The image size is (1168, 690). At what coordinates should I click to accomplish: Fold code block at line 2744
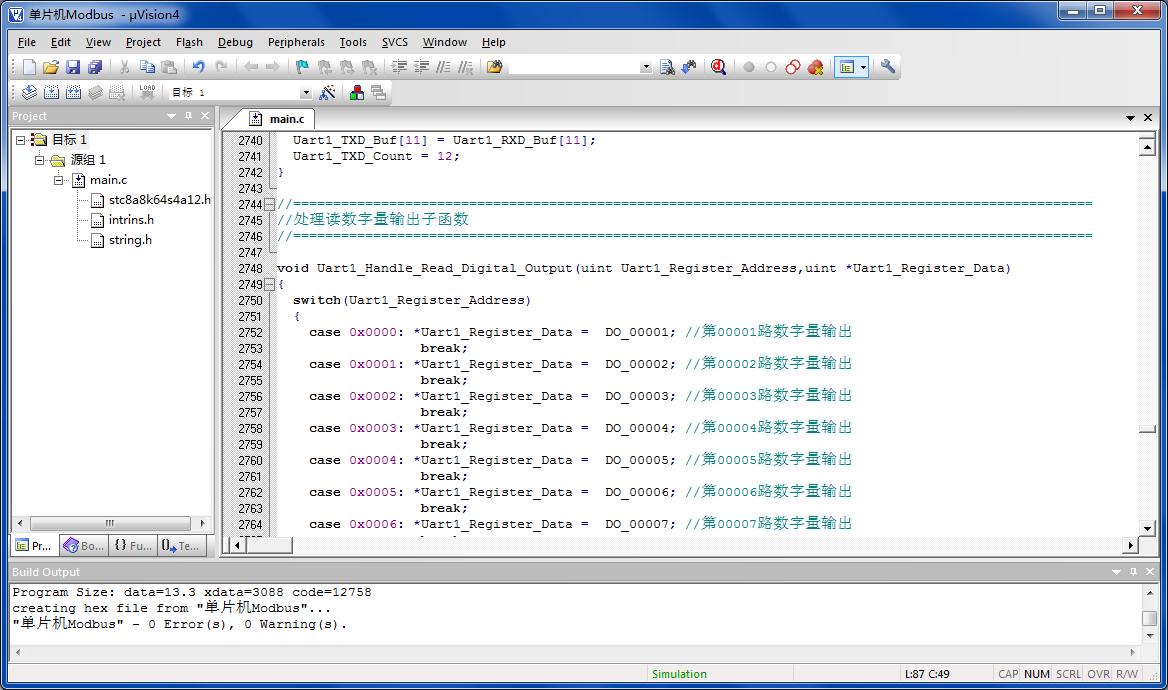click(270, 204)
